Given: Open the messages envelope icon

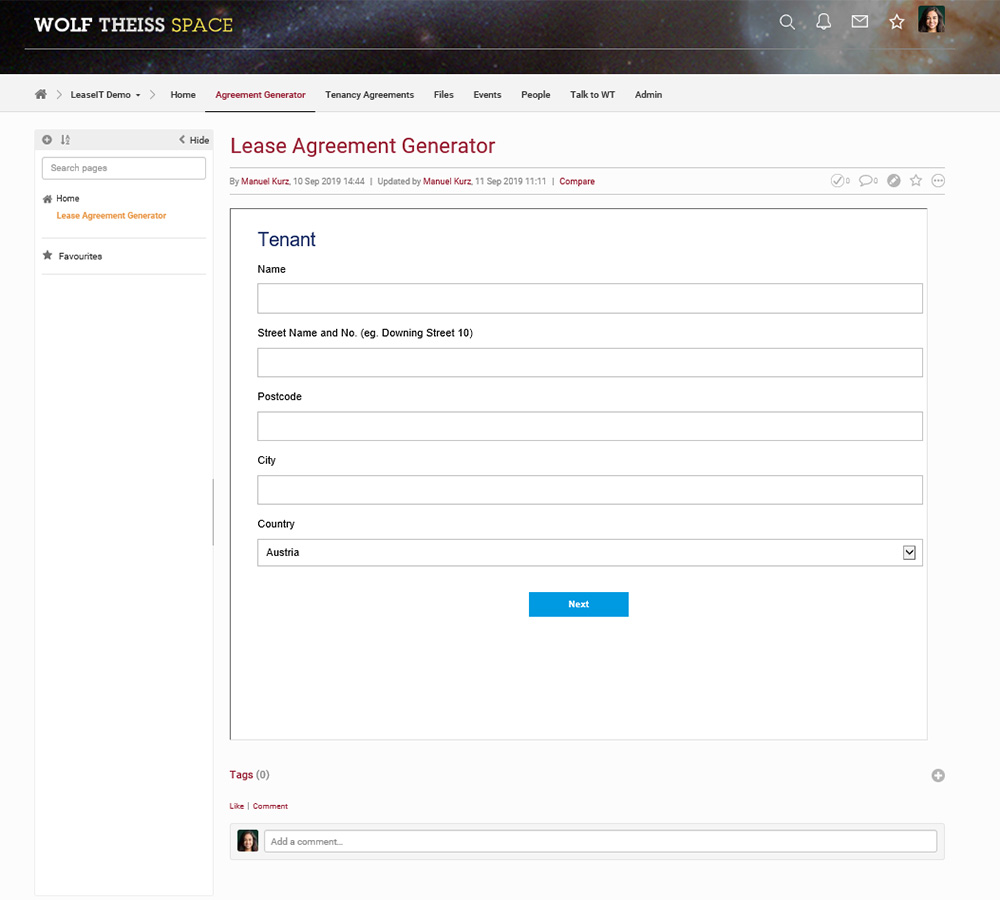Looking at the screenshot, I should (860, 22).
